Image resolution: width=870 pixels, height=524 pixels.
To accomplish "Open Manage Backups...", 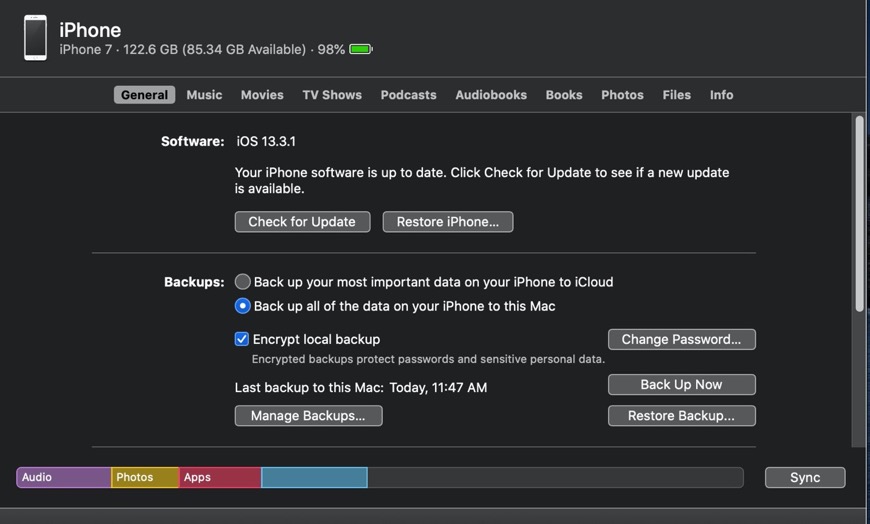I will 308,416.
